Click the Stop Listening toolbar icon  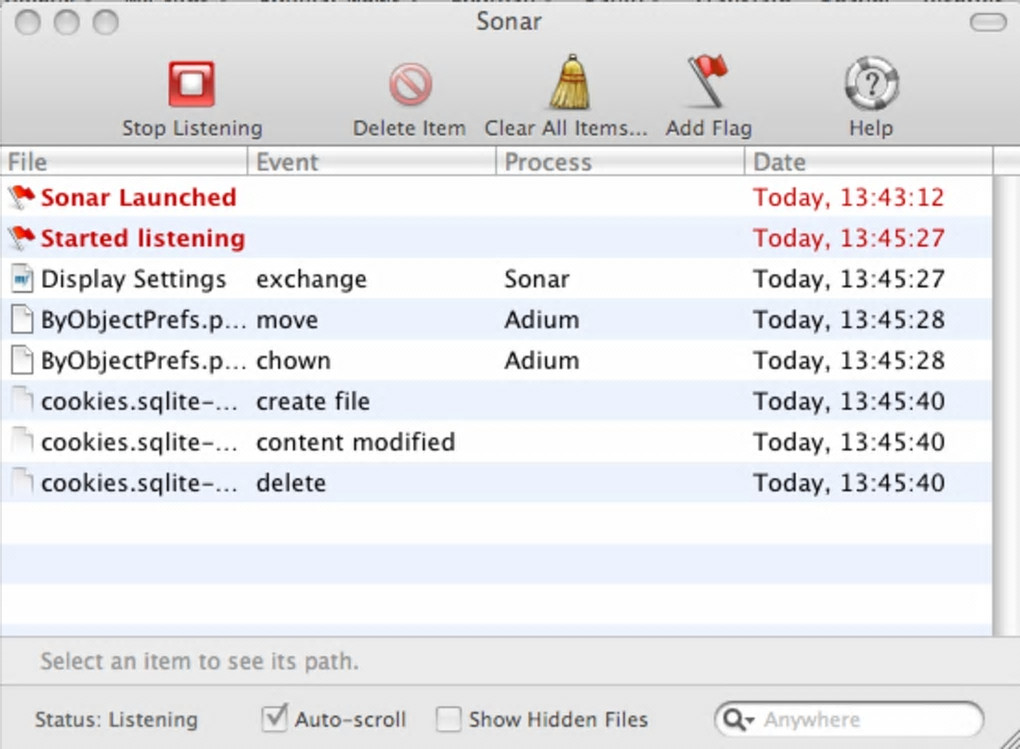pos(191,85)
